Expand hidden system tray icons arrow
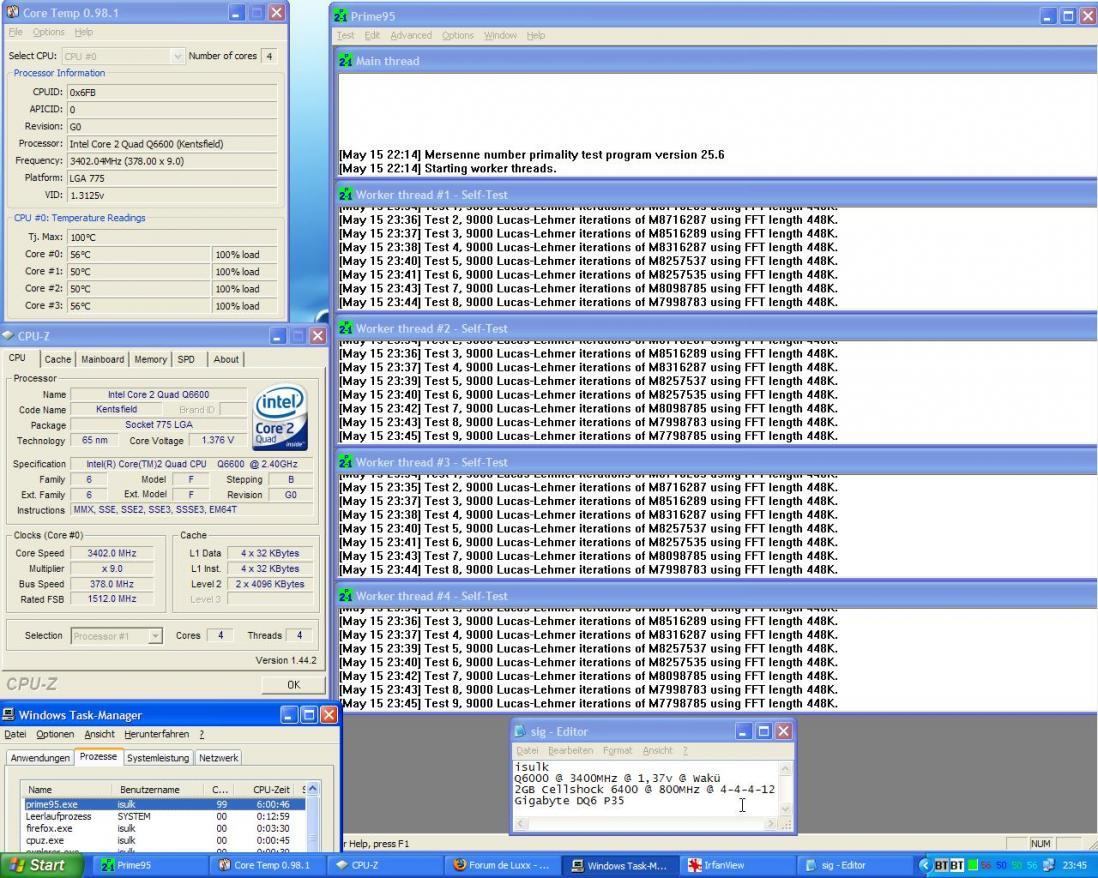 (924, 865)
